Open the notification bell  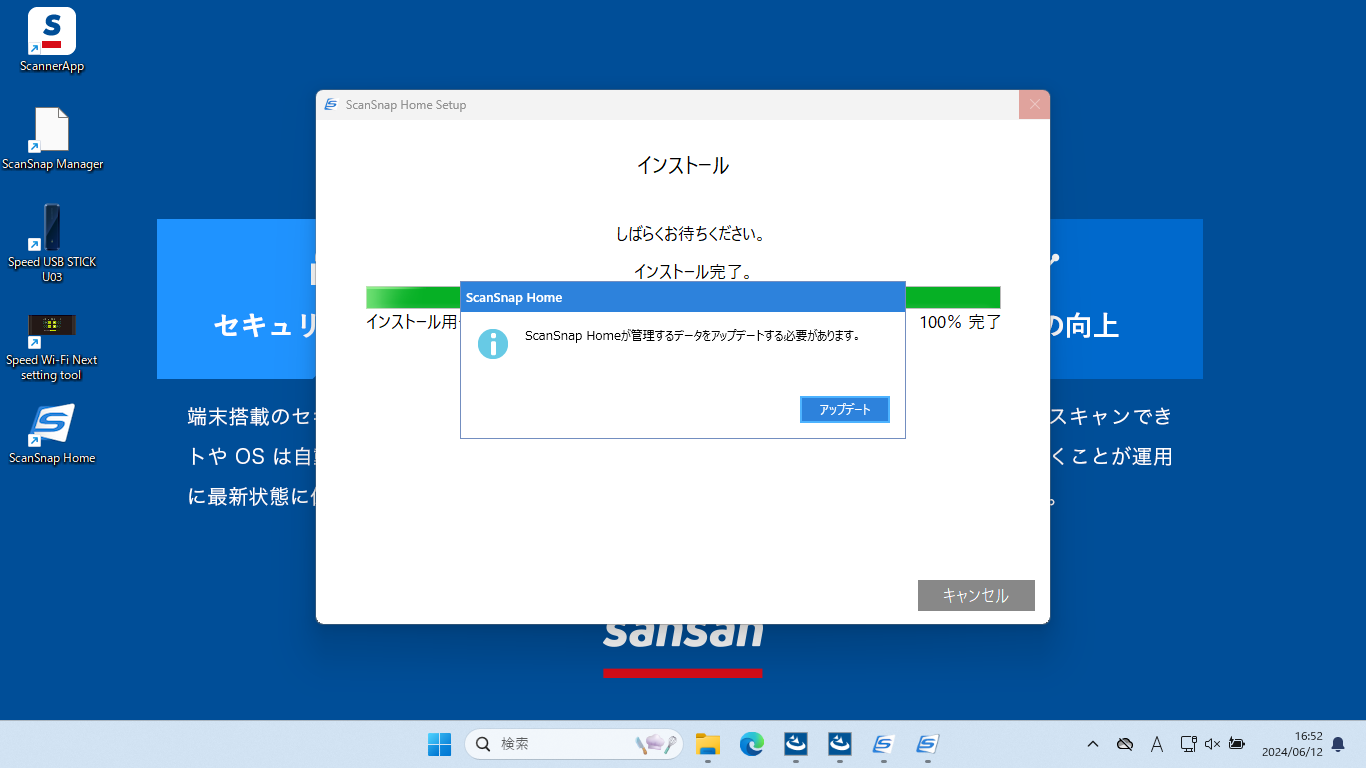[1338, 744]
